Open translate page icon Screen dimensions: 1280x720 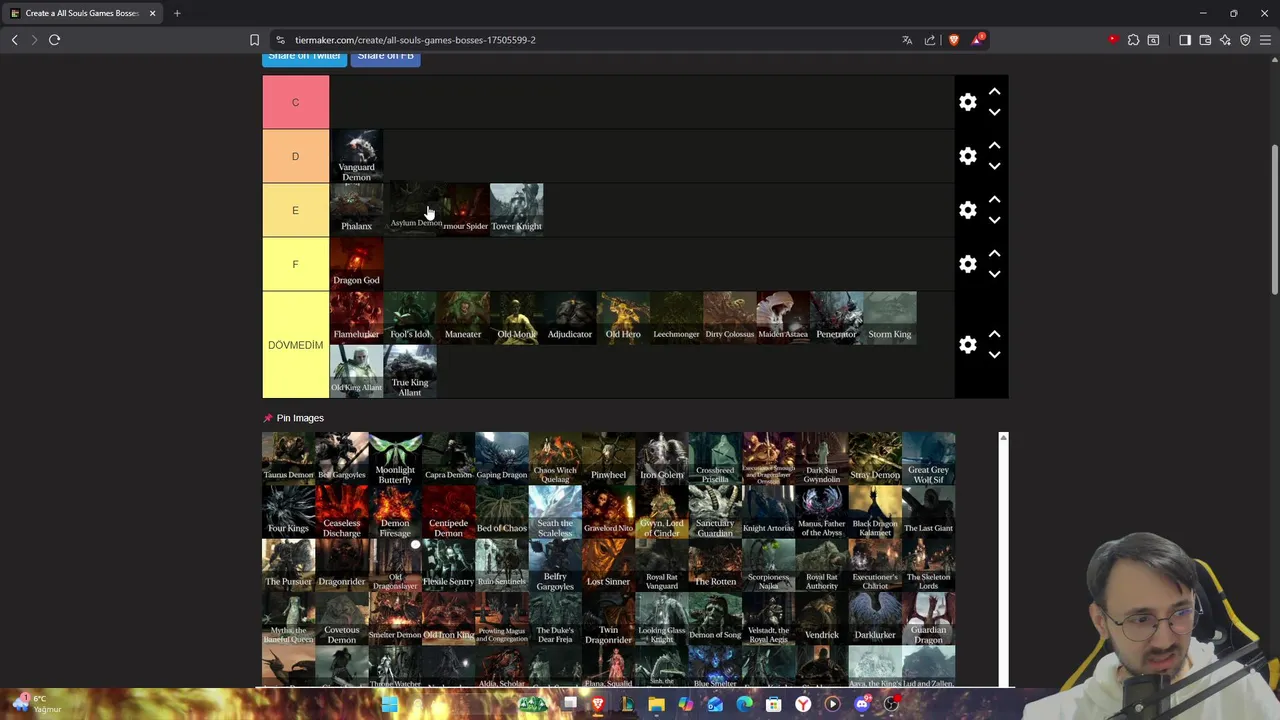(x=907, y=40)
